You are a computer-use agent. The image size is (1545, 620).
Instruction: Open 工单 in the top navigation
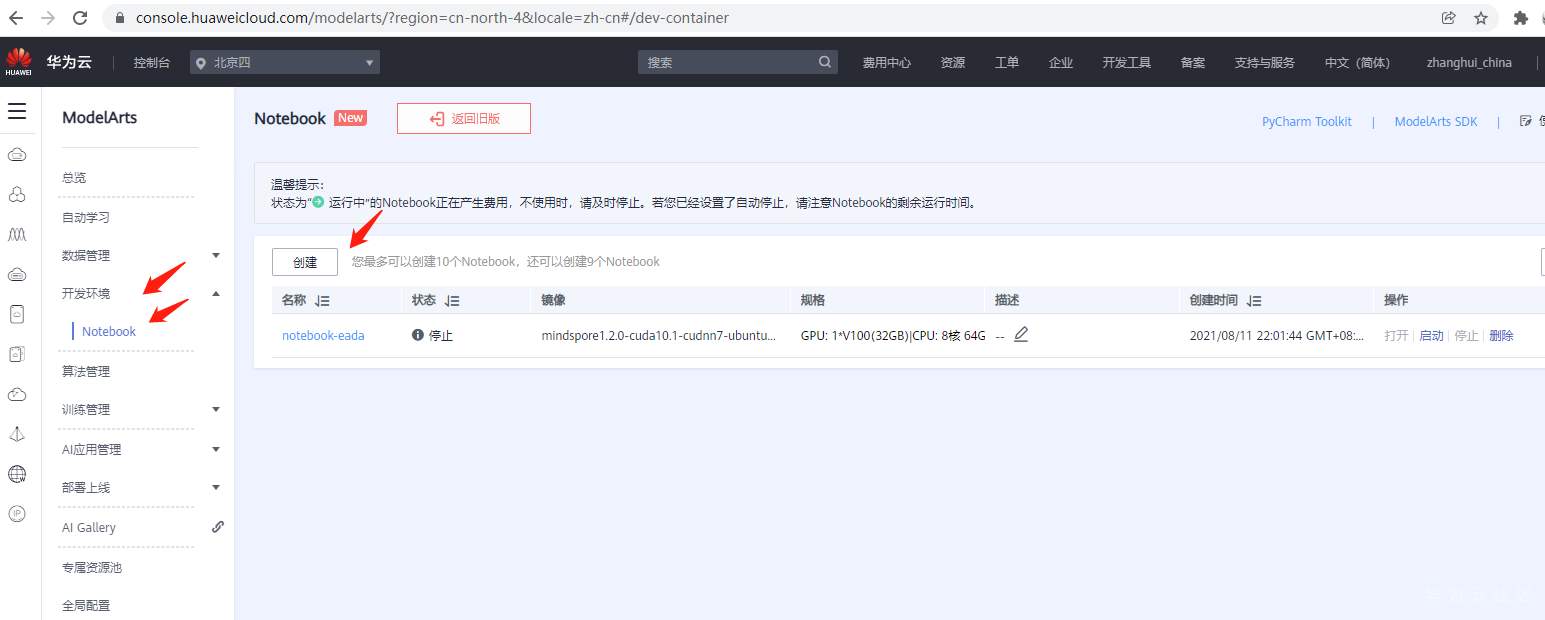[1007, 62]
